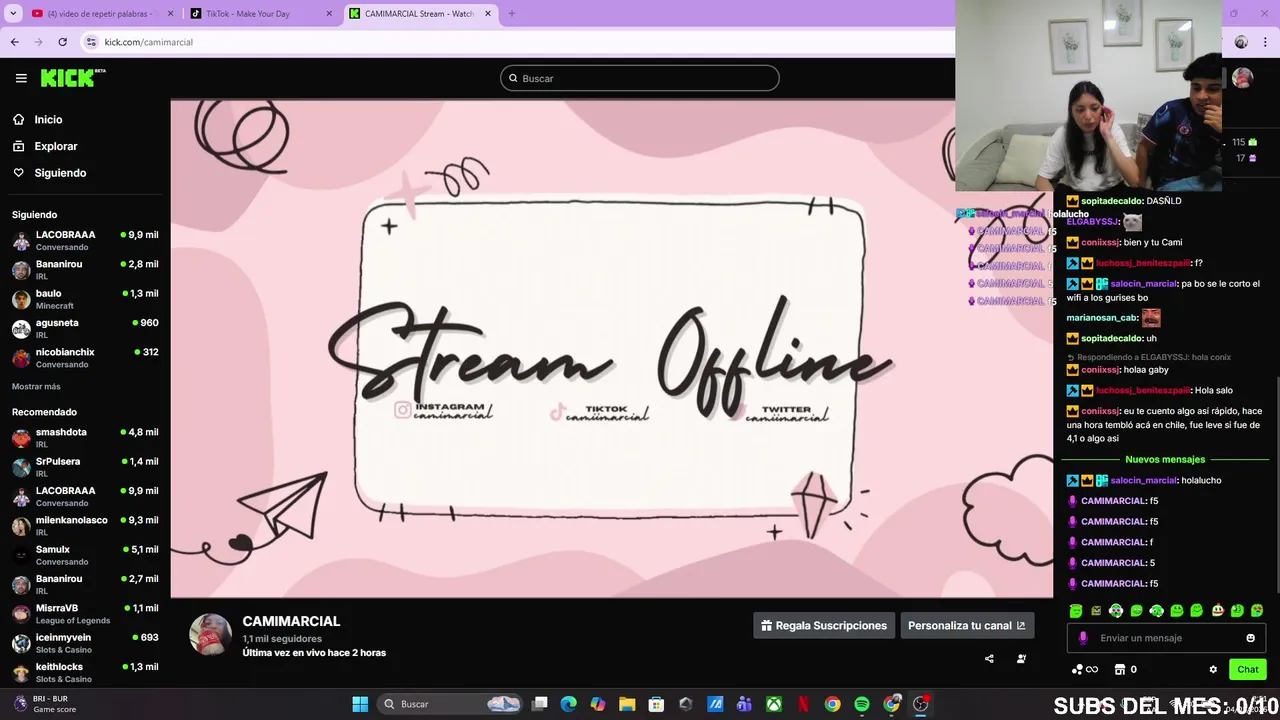Close the YouTube browser tab
This screenshot has width=1280, height=720.
click(170, 14)
